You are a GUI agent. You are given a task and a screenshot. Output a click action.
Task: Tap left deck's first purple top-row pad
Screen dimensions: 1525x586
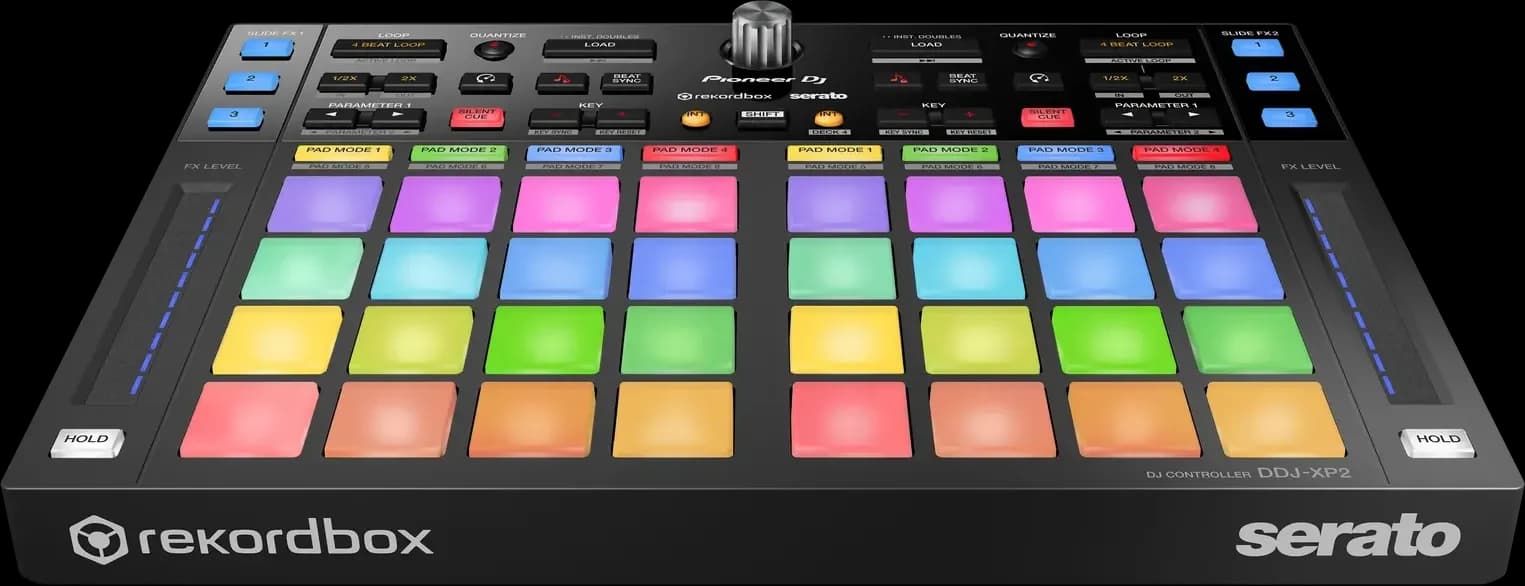click(x=326, y=204)
